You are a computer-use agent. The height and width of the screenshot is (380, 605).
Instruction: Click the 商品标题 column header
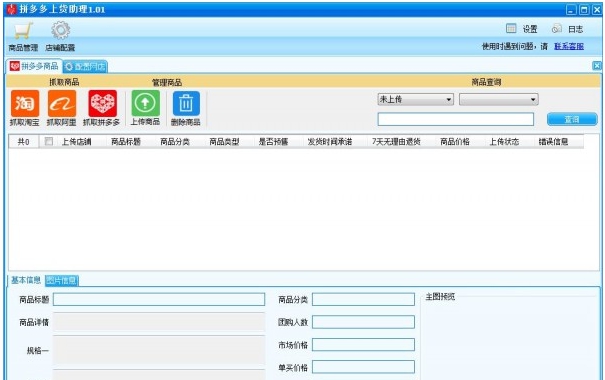tap(126, 142)
